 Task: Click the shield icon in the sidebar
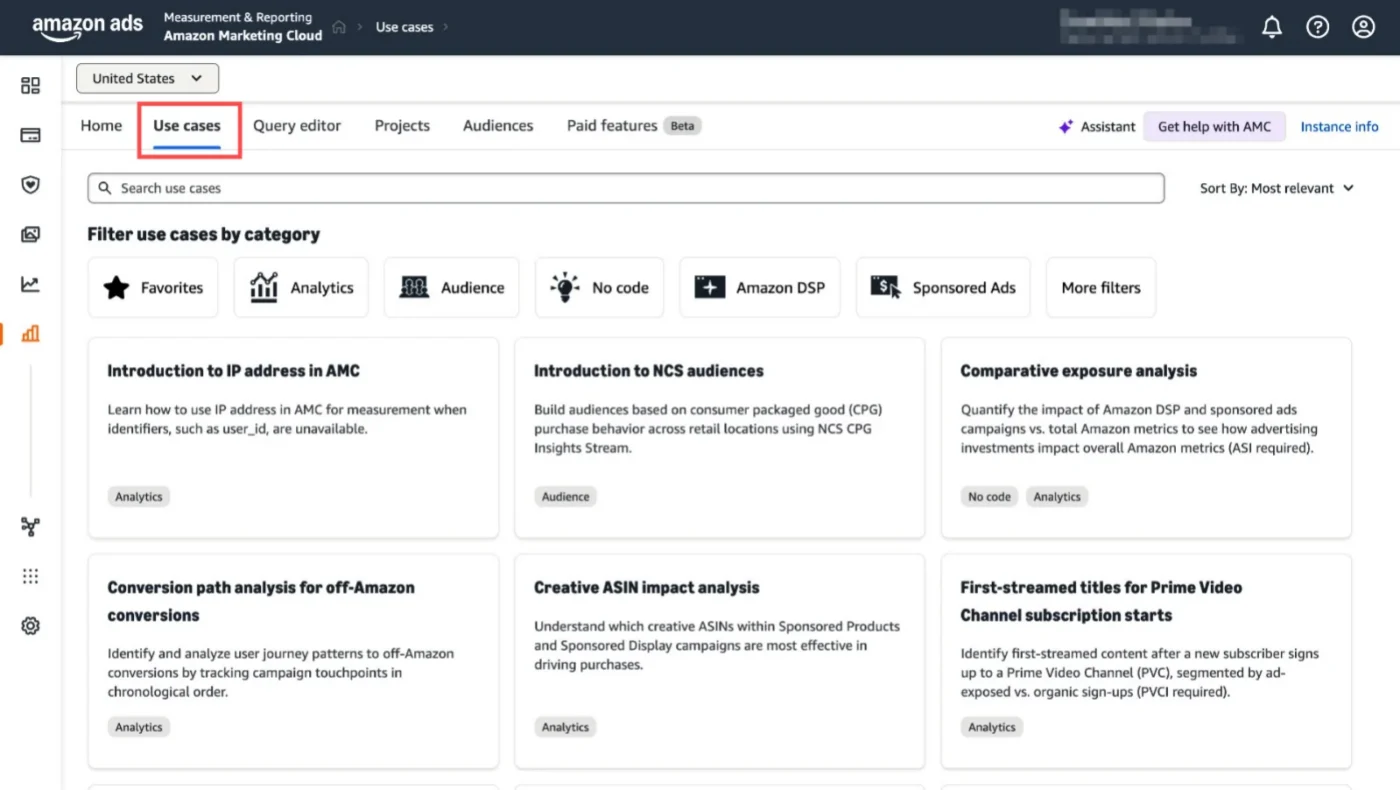click(30, 184)
